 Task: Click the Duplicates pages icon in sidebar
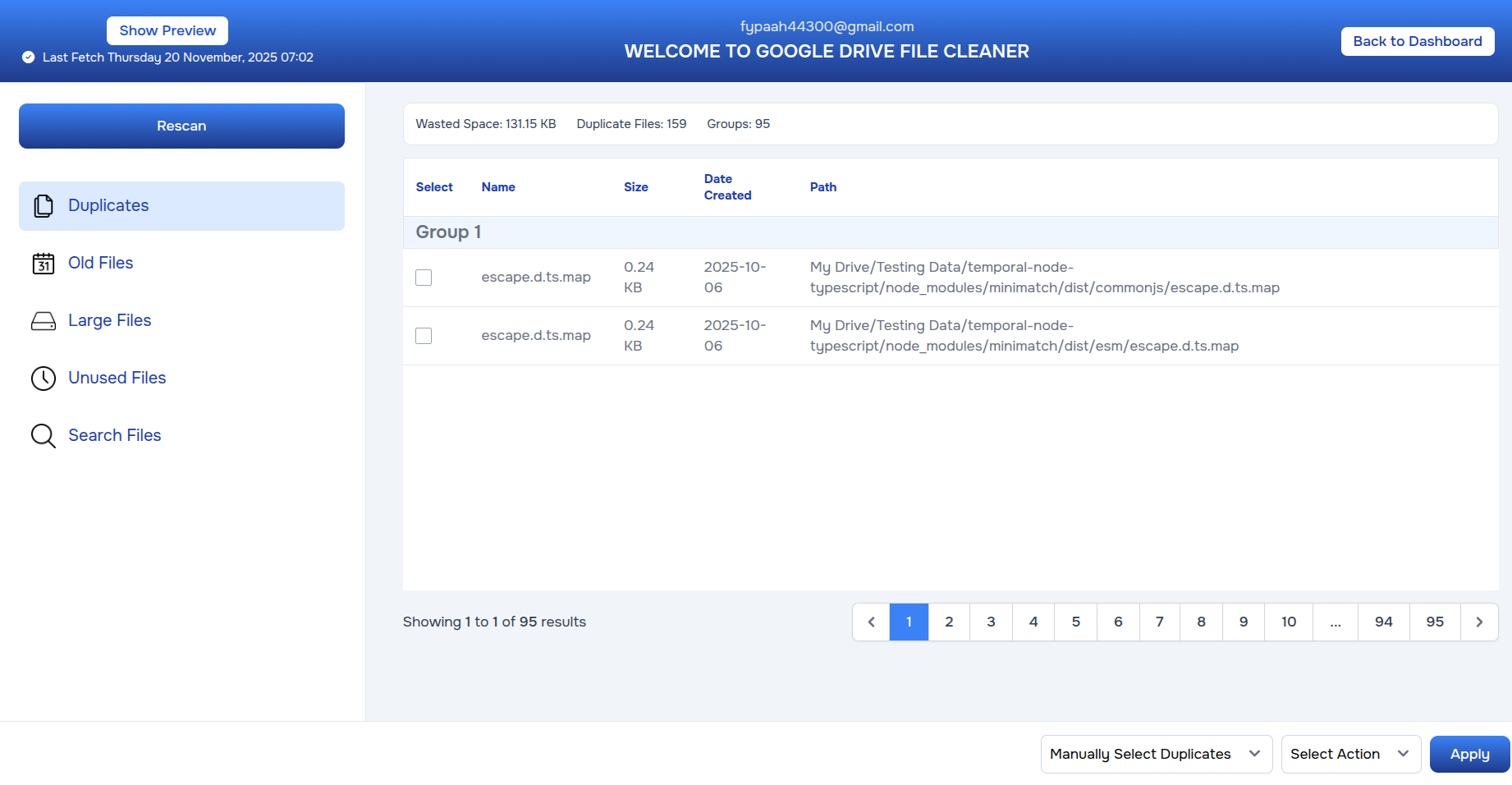click(44, 206)
